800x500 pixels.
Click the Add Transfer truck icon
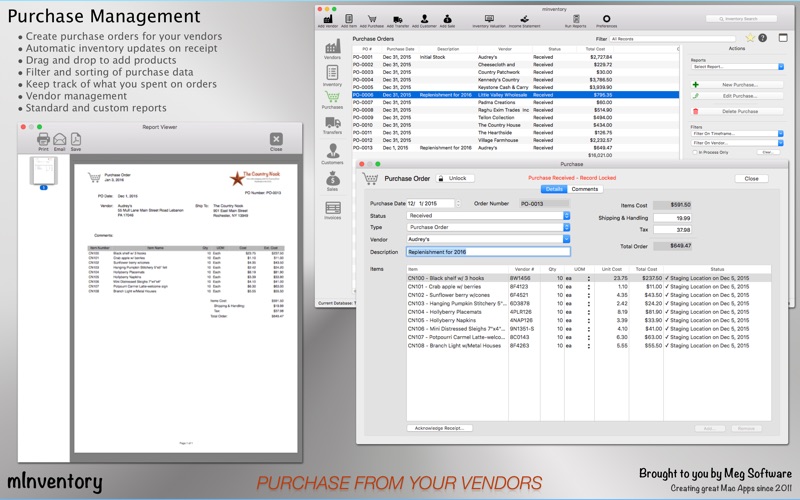pyautogui.click(x=396, y=20)
